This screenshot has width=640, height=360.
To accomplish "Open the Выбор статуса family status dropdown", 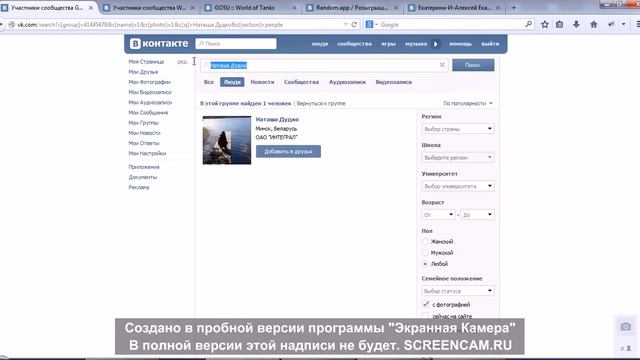I will [x=458, y=291].
